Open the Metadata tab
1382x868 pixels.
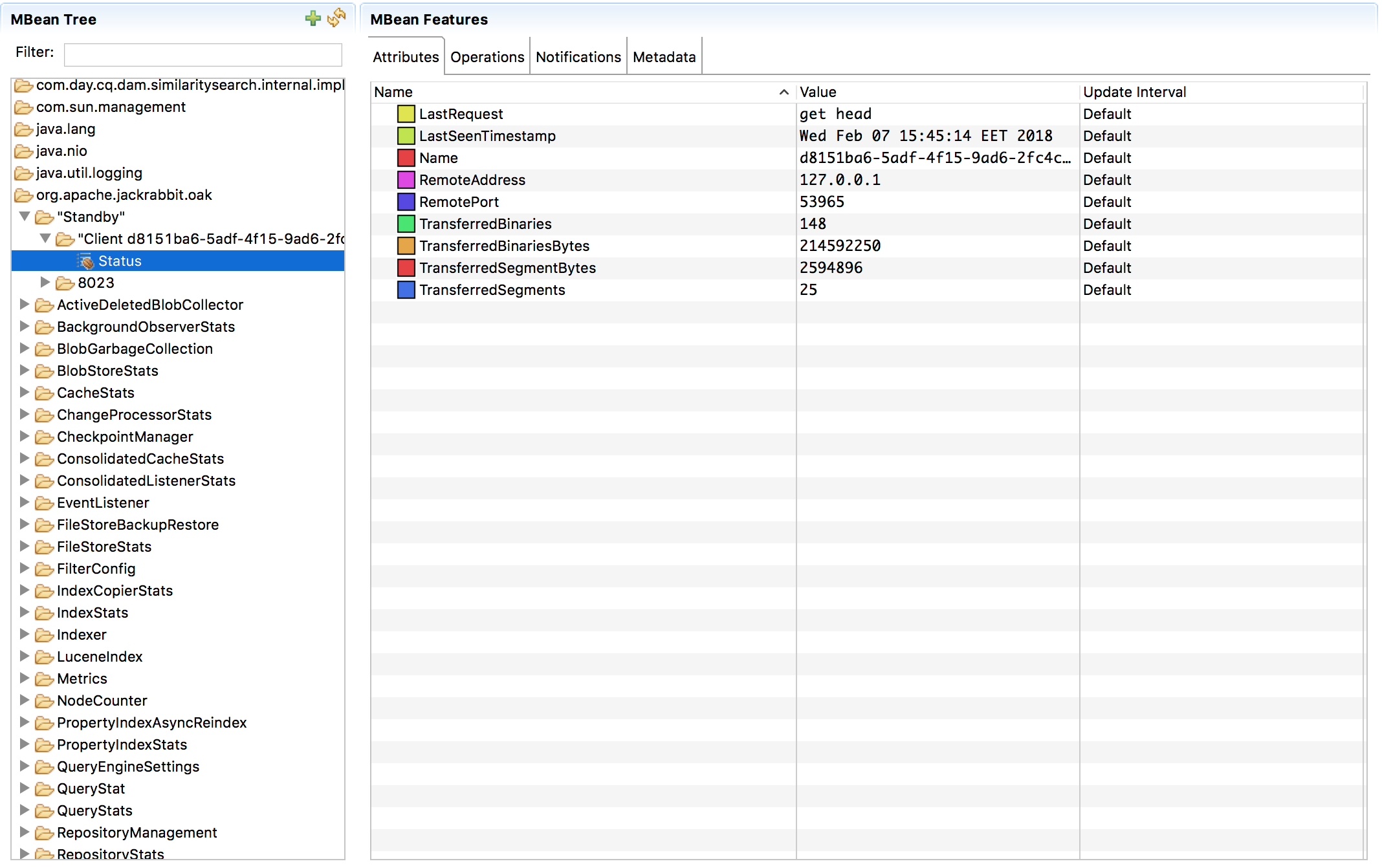[664, 57]
